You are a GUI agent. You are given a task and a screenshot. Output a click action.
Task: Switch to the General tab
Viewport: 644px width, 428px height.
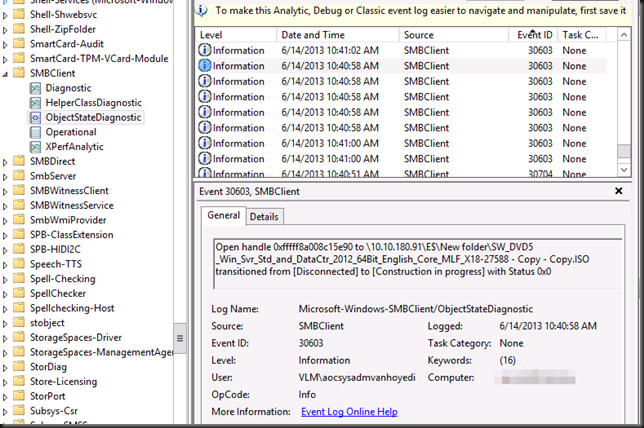pos(223,215)
